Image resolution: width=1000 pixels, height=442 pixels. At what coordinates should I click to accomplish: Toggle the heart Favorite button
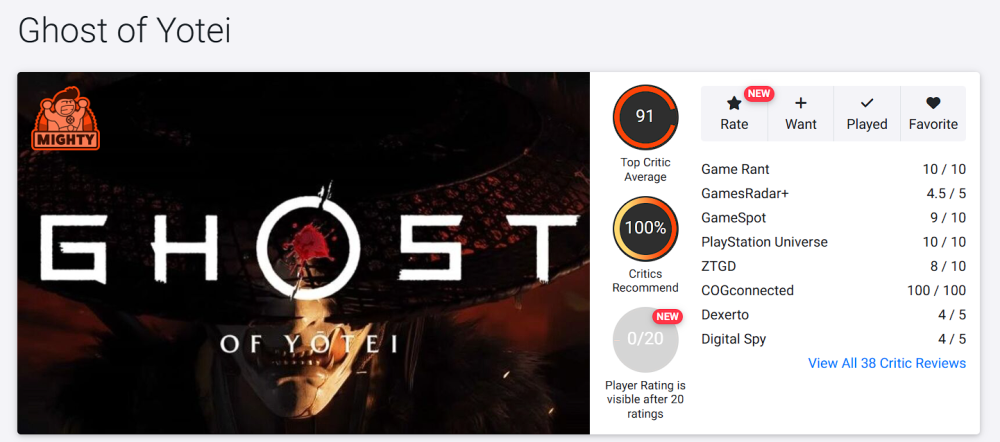pos(933,114)
